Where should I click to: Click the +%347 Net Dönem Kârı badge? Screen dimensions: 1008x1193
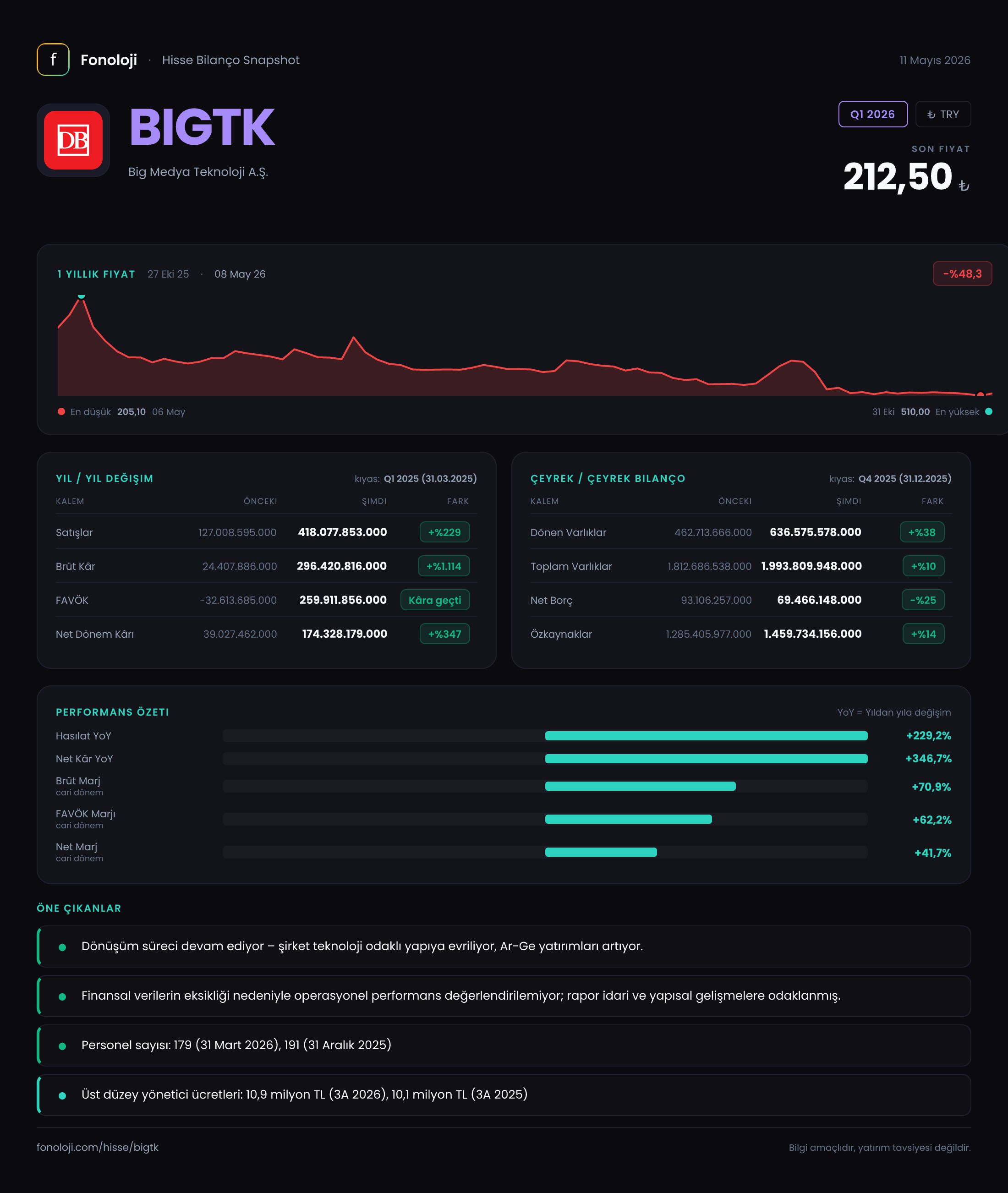tap(444, 634)
